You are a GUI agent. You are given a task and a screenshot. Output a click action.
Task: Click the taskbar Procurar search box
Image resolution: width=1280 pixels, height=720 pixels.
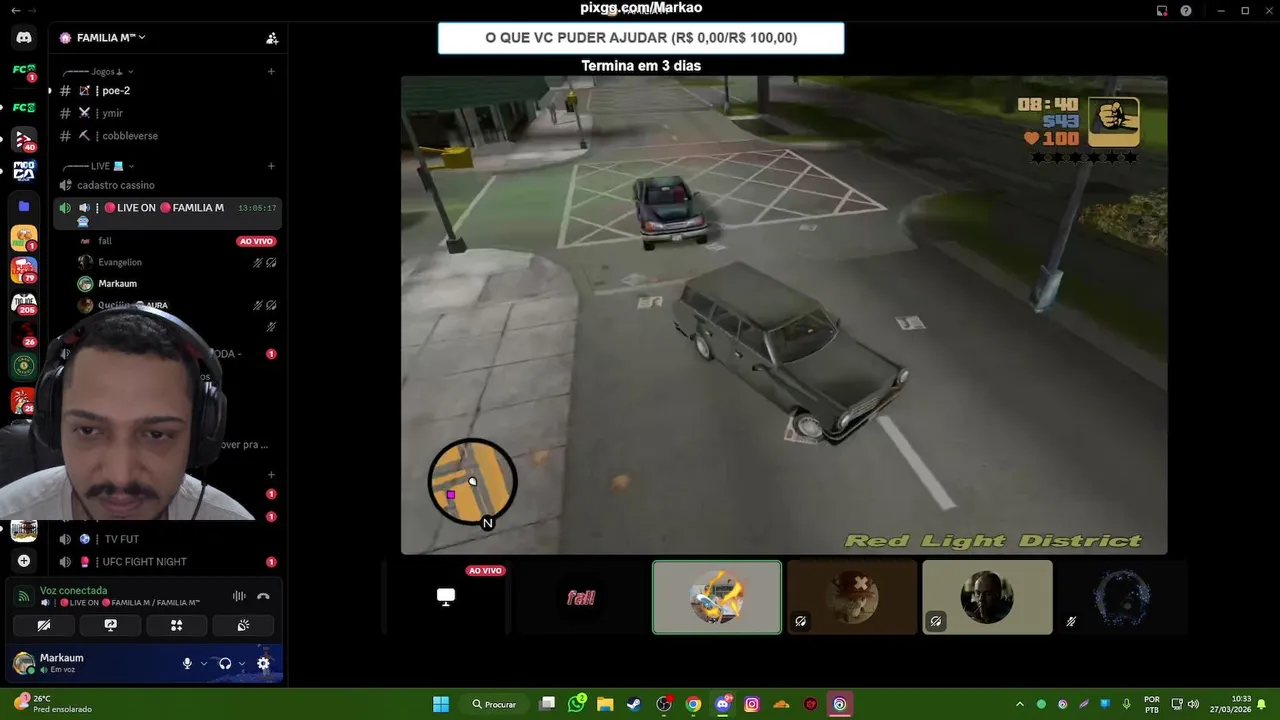click(494, 704)
